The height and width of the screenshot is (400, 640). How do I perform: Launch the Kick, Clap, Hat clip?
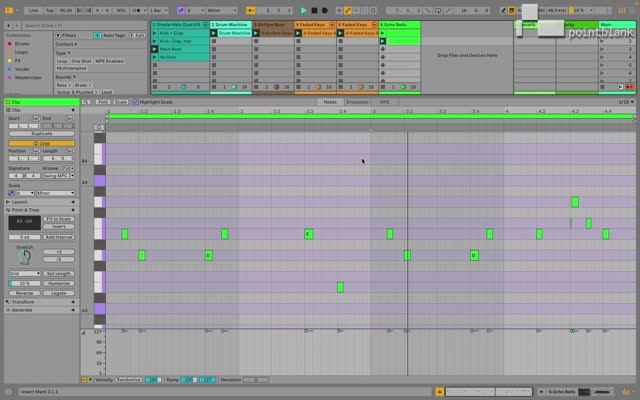pos(155,41)
